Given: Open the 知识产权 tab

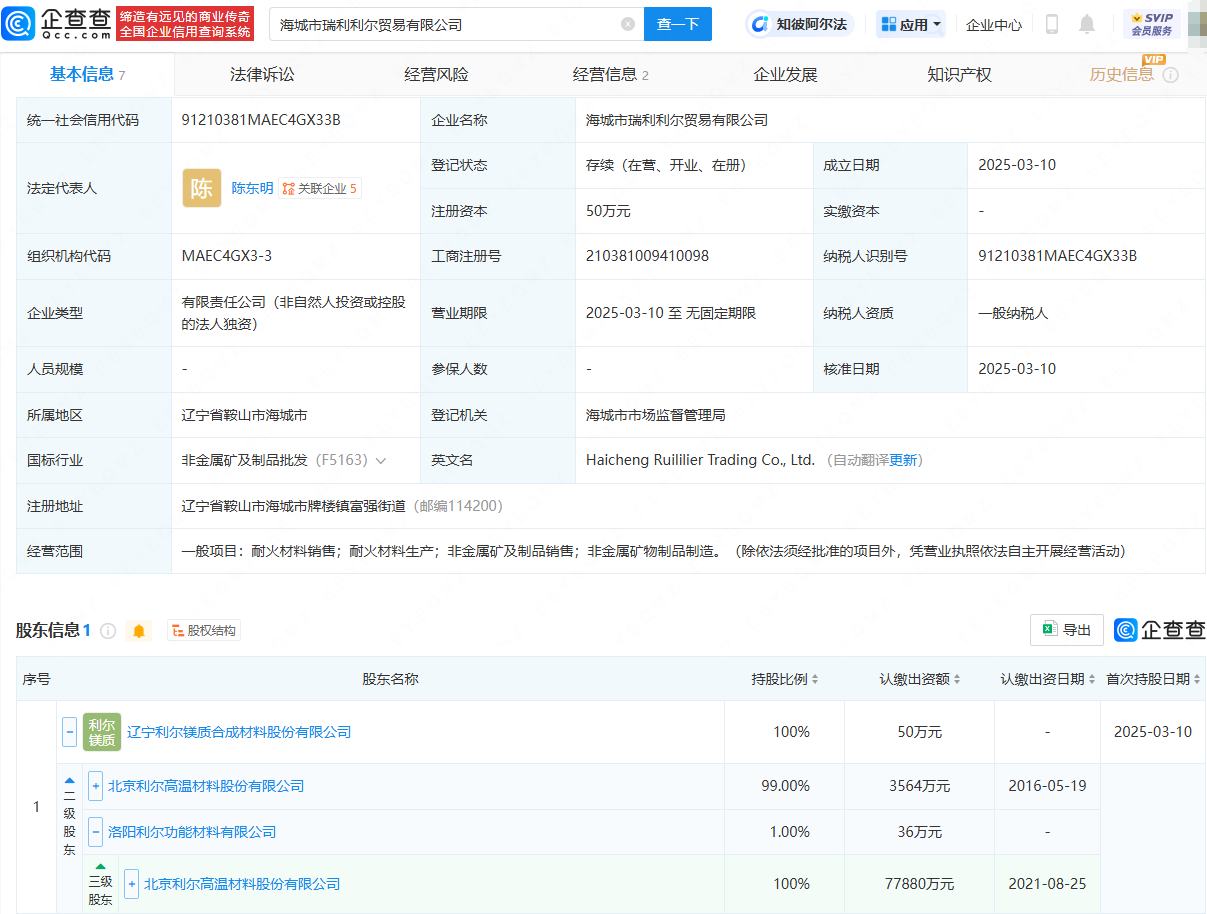Looking at the screenshot, I should coord(959,75).
